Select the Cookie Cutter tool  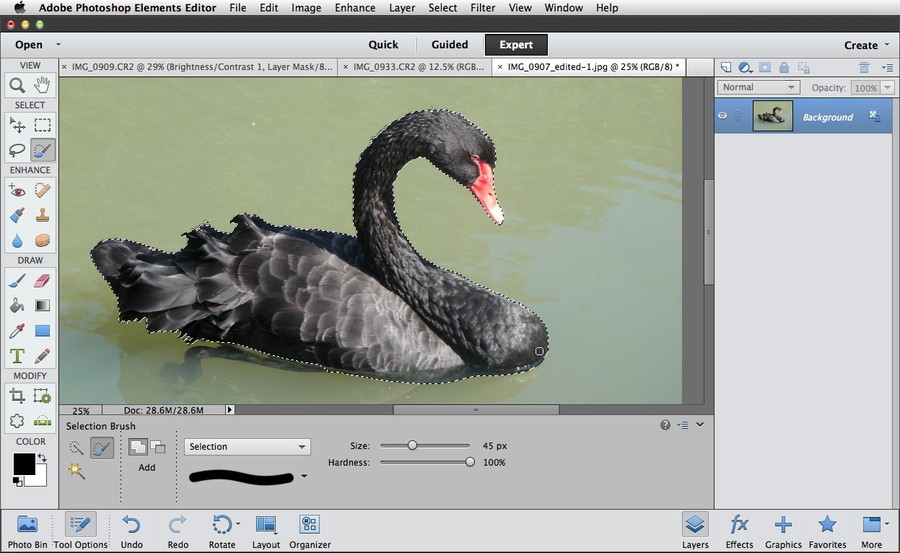17,421
